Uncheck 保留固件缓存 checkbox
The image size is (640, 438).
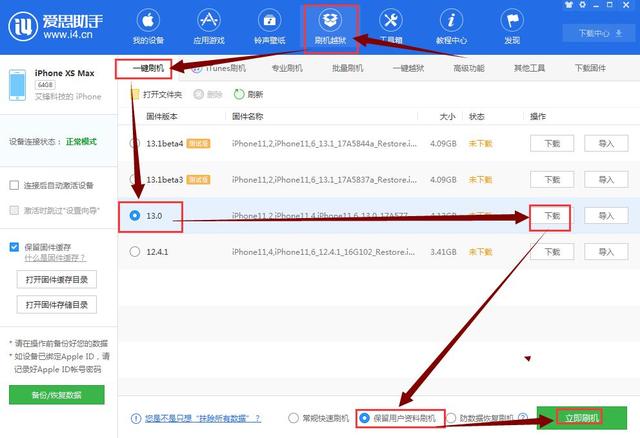[x=14, y=247]
